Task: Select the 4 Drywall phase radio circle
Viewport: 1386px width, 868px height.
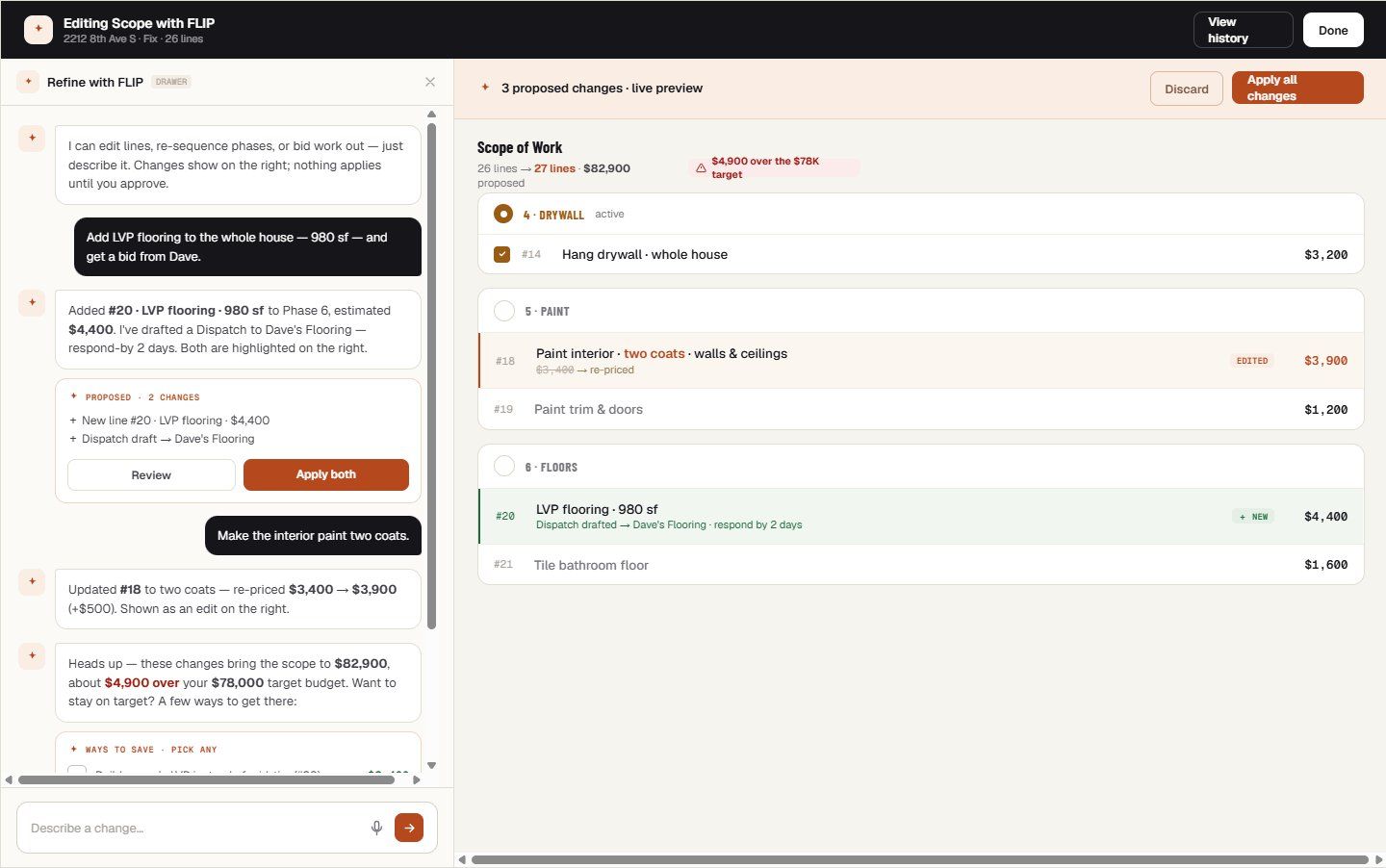Action: point(503,214)
